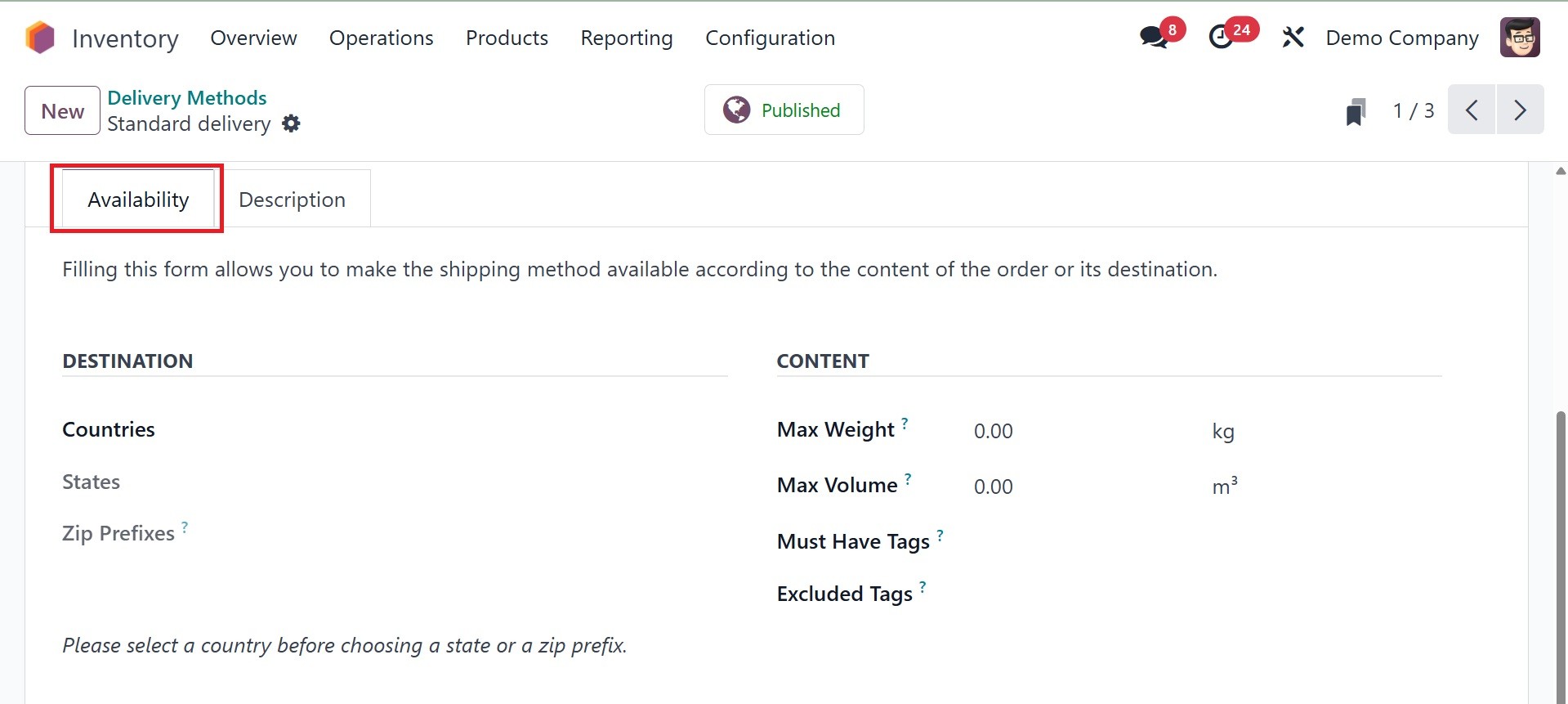
Task: Switch to the Description tab
Action: (292, 200)
